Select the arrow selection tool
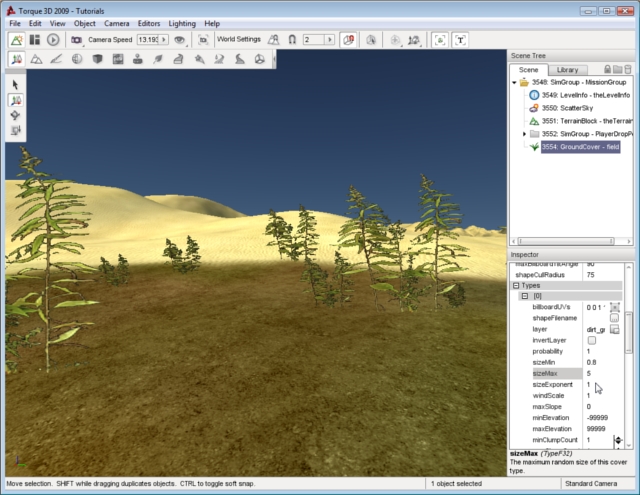 [16, 85]
